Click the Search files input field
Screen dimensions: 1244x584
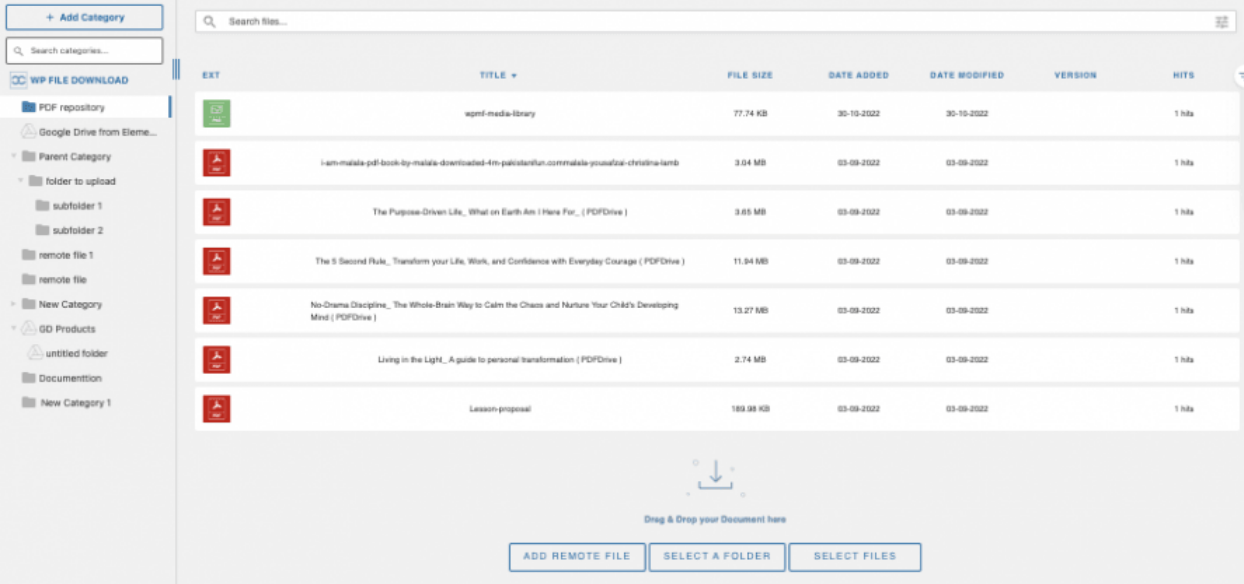(700, 21)
